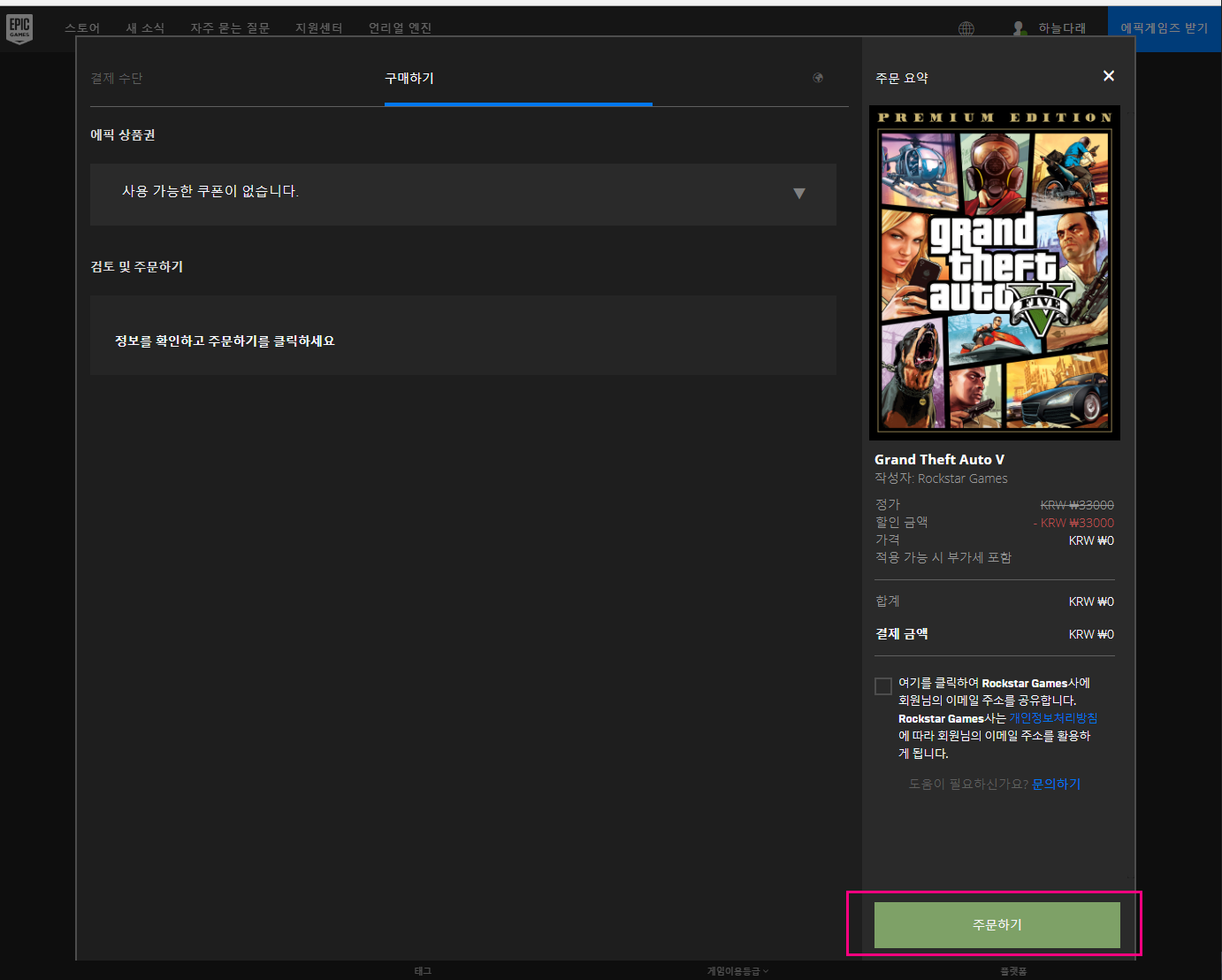Click the 태그 footer label
1222x980 pixels.
click(x=423, y=971)
